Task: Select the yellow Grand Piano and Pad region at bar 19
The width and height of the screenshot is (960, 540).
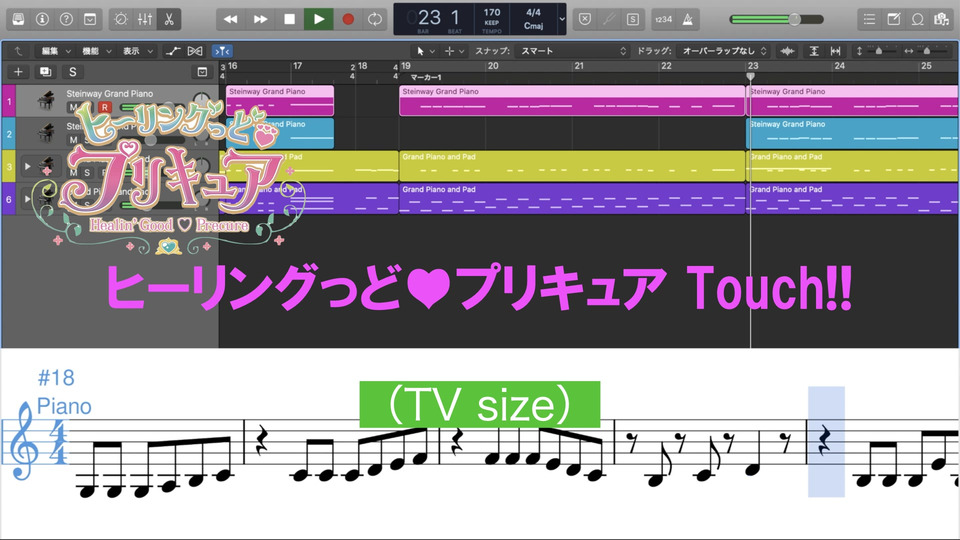Action: click(572, 166)
